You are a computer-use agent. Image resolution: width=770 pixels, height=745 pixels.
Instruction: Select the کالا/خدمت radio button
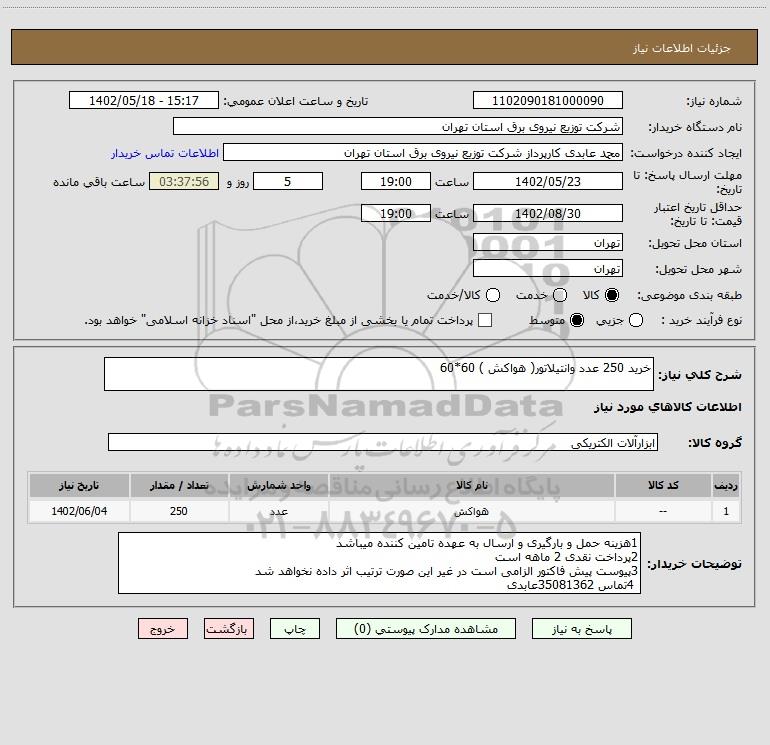point(493,295)
